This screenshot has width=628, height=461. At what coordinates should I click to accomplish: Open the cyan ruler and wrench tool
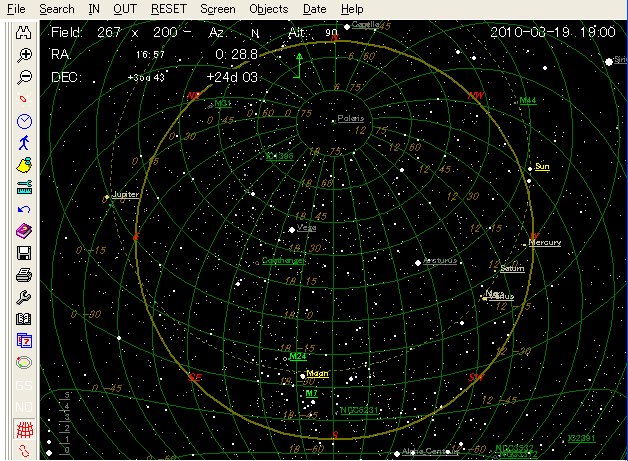click(24, 187)
